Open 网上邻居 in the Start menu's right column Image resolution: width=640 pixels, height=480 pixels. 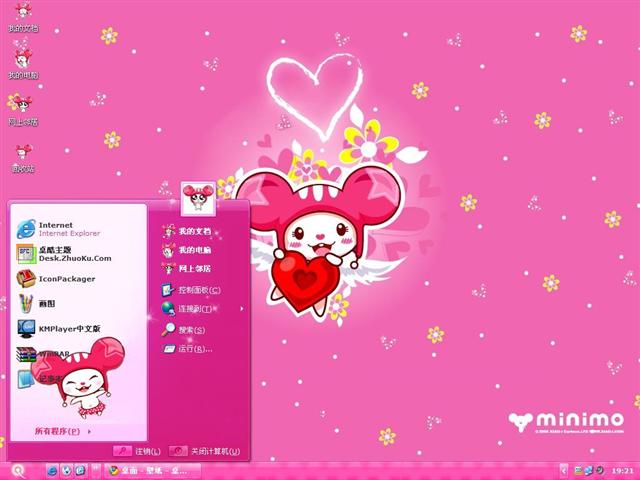tap(187, 269)
